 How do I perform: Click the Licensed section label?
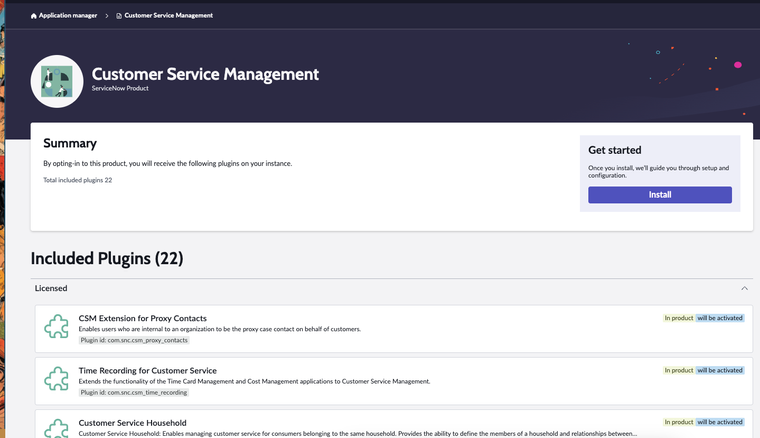pos(51,288)
